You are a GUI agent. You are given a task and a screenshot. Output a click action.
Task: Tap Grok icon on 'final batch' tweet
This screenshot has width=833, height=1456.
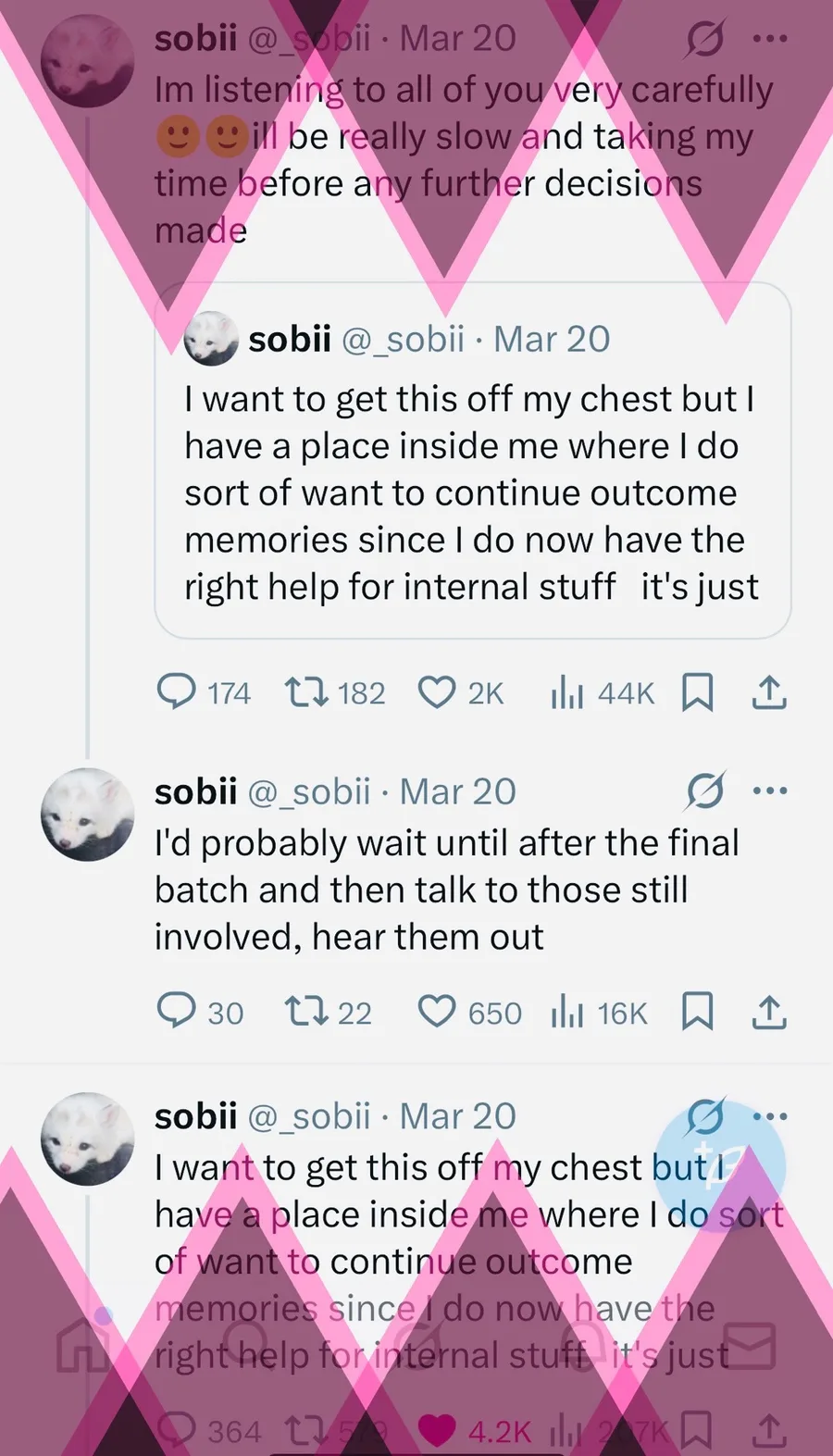705,791
